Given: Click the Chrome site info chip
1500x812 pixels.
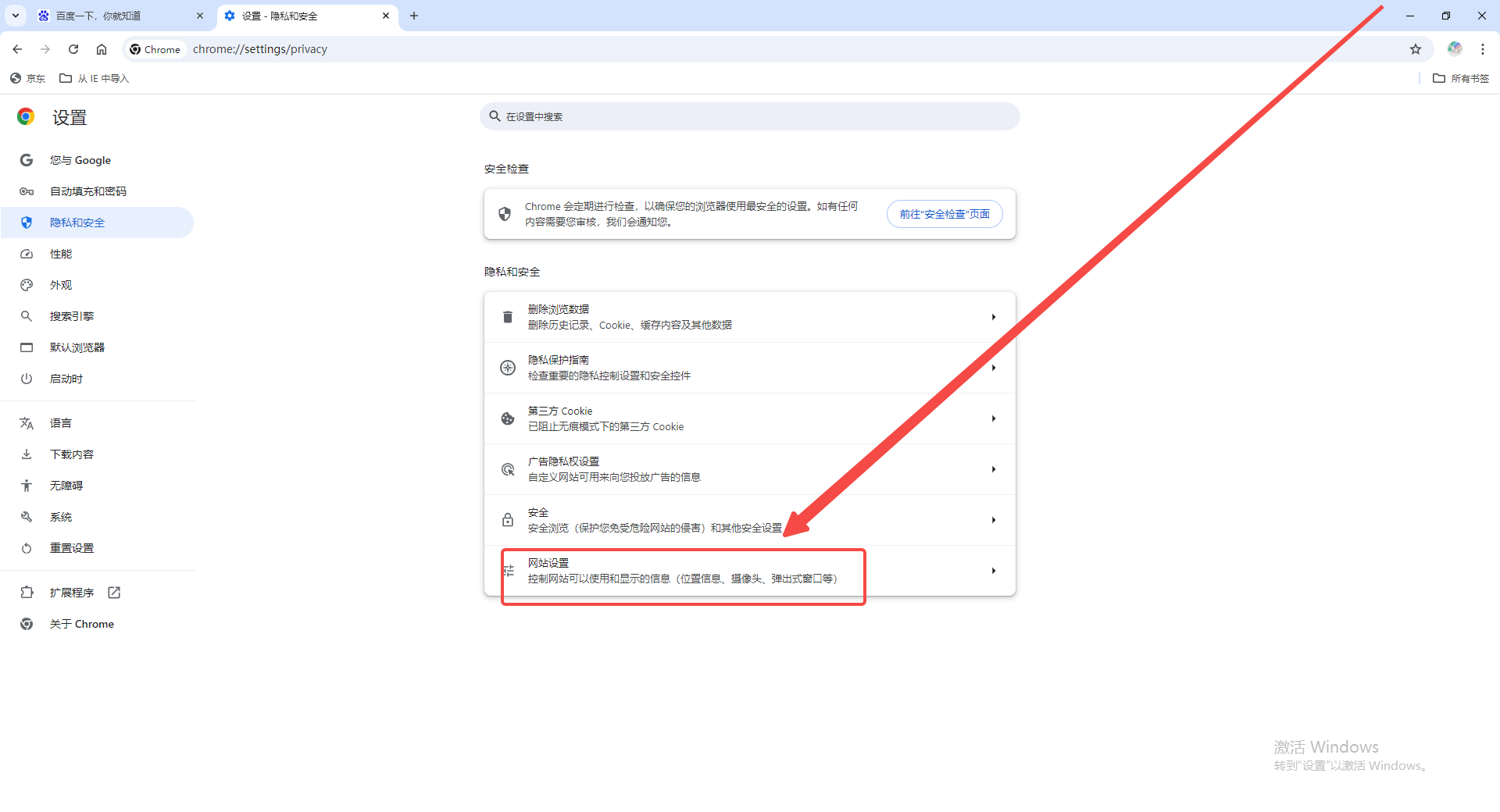Looking at the screenshot, I should click(x=155, y=49).
